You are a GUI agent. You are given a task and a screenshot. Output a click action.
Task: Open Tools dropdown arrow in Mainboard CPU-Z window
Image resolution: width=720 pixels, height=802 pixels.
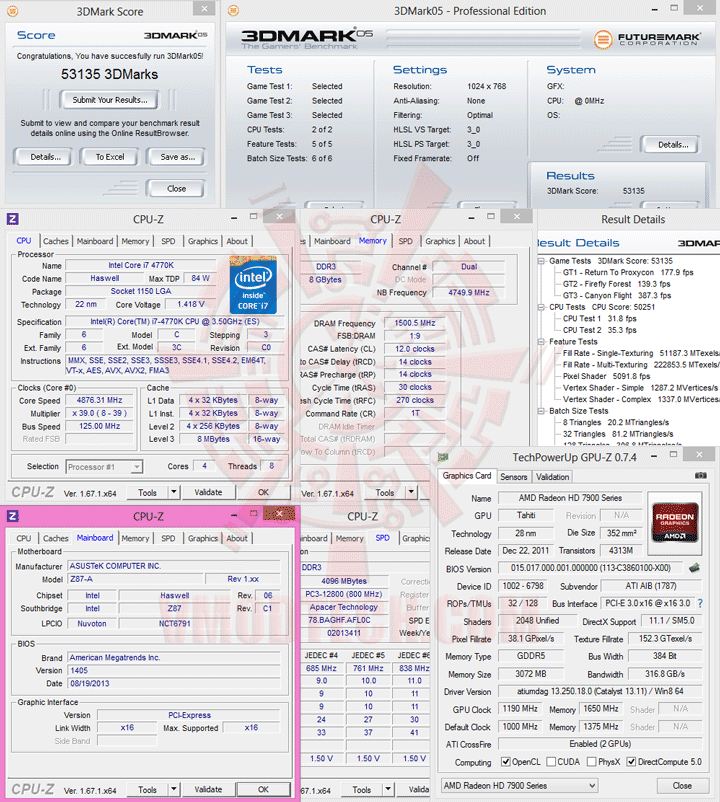coord(174,789)
